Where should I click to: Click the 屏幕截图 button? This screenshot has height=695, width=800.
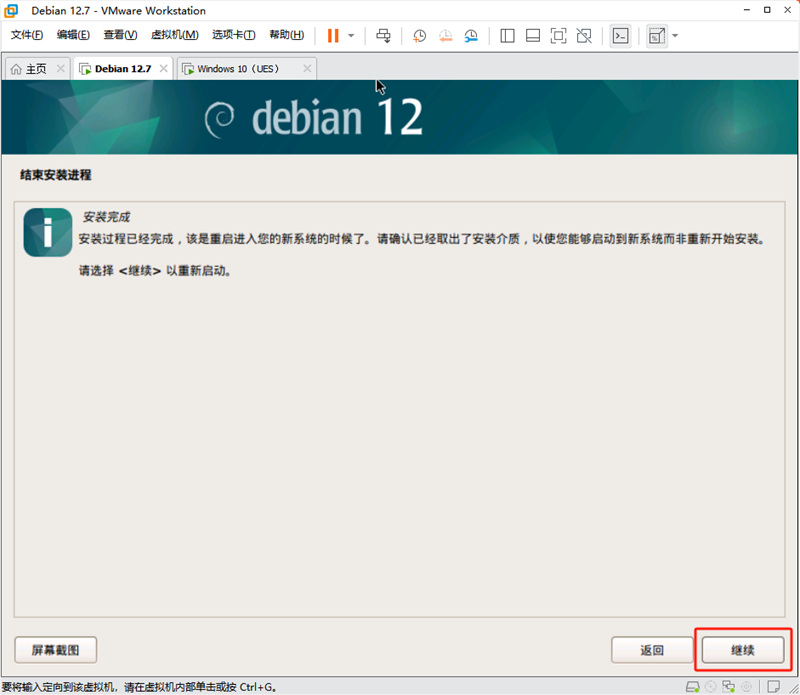56,650
